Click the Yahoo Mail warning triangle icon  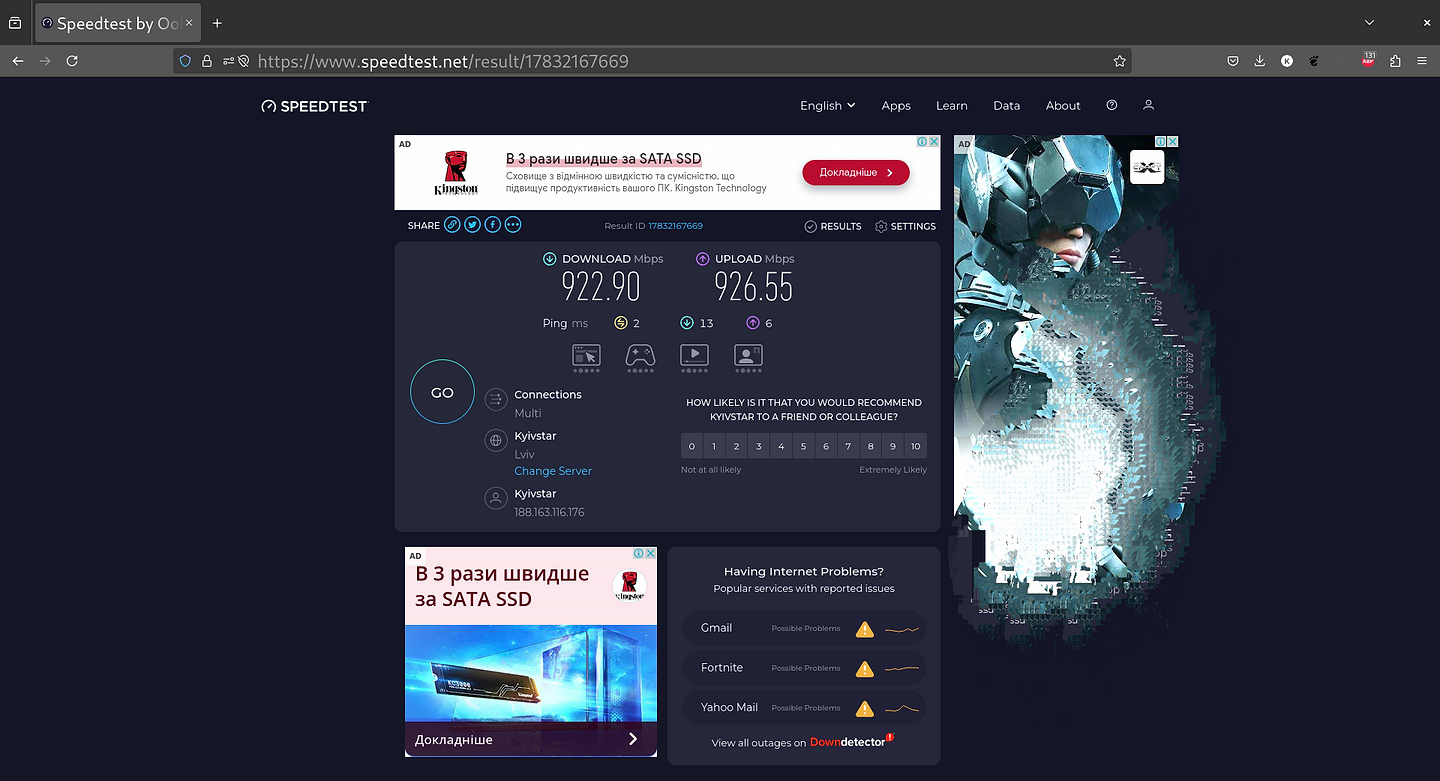click(x=865, y=708)
